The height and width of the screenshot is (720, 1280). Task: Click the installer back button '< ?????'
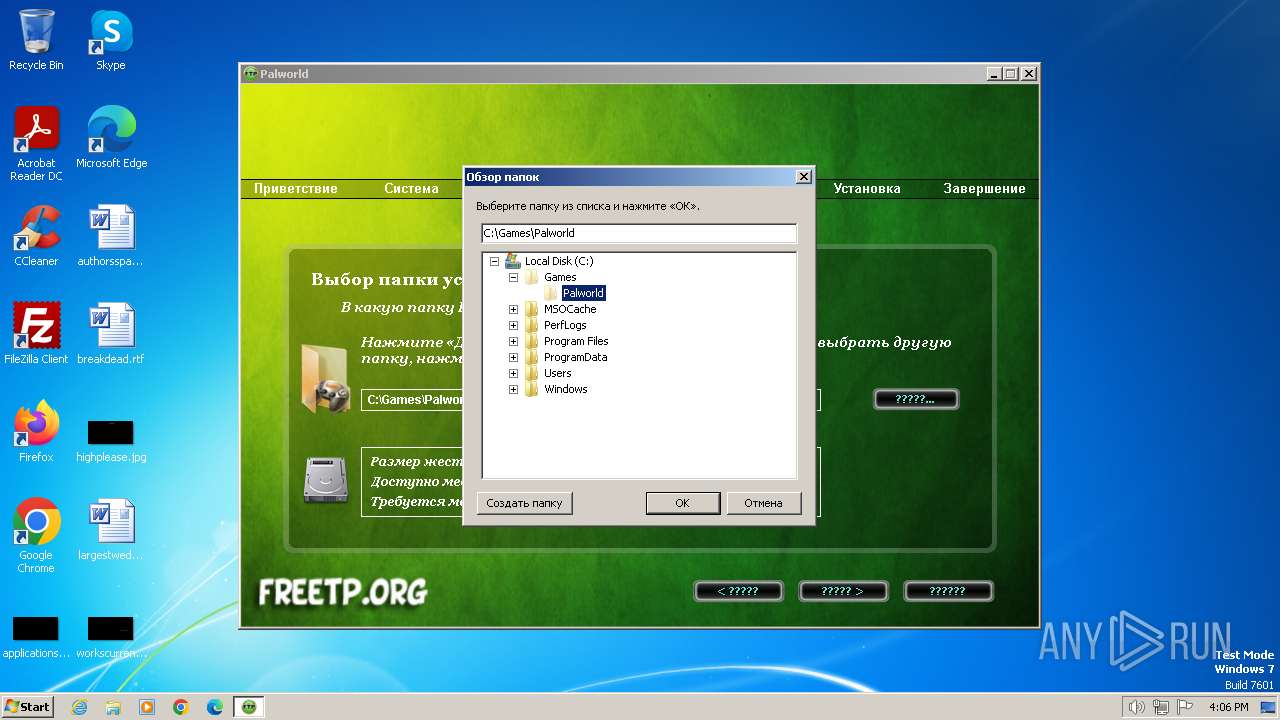tap(738, 591)
